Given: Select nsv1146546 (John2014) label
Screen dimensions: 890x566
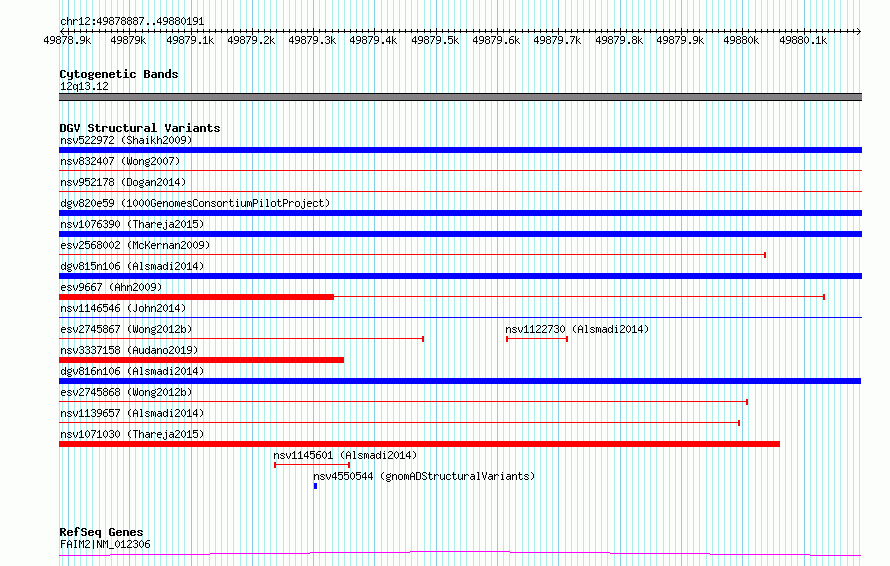Looking at the screenshot, I should [x=123, y=308].
